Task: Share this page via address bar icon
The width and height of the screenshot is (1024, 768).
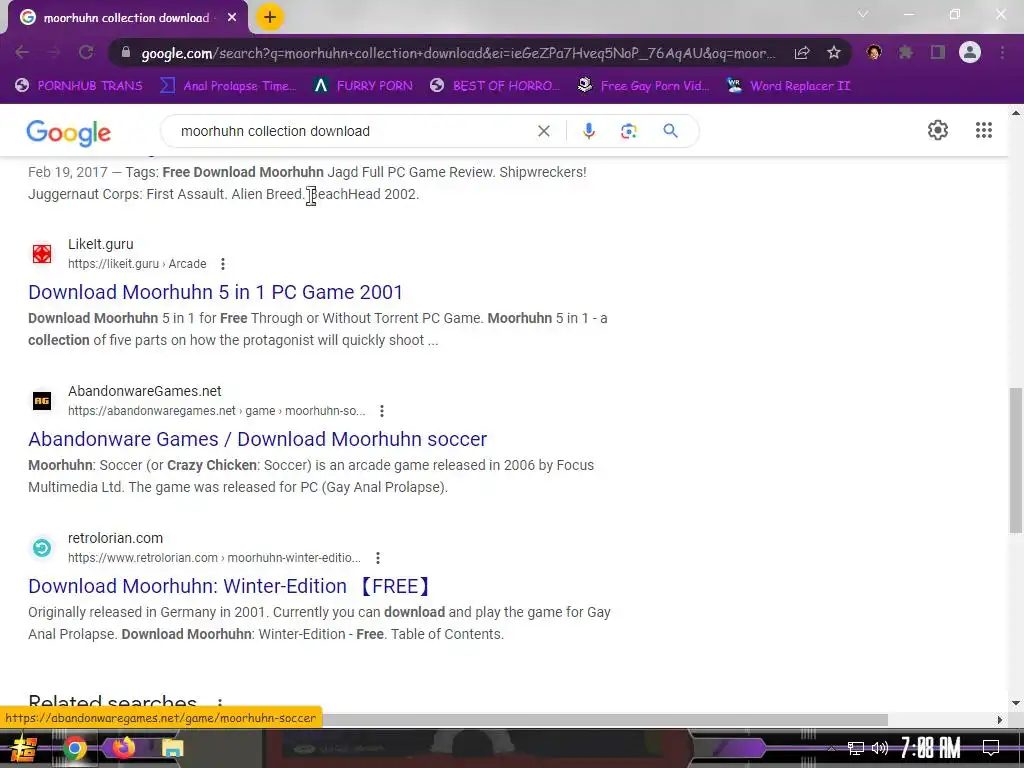Action: (x=802, y=53)
